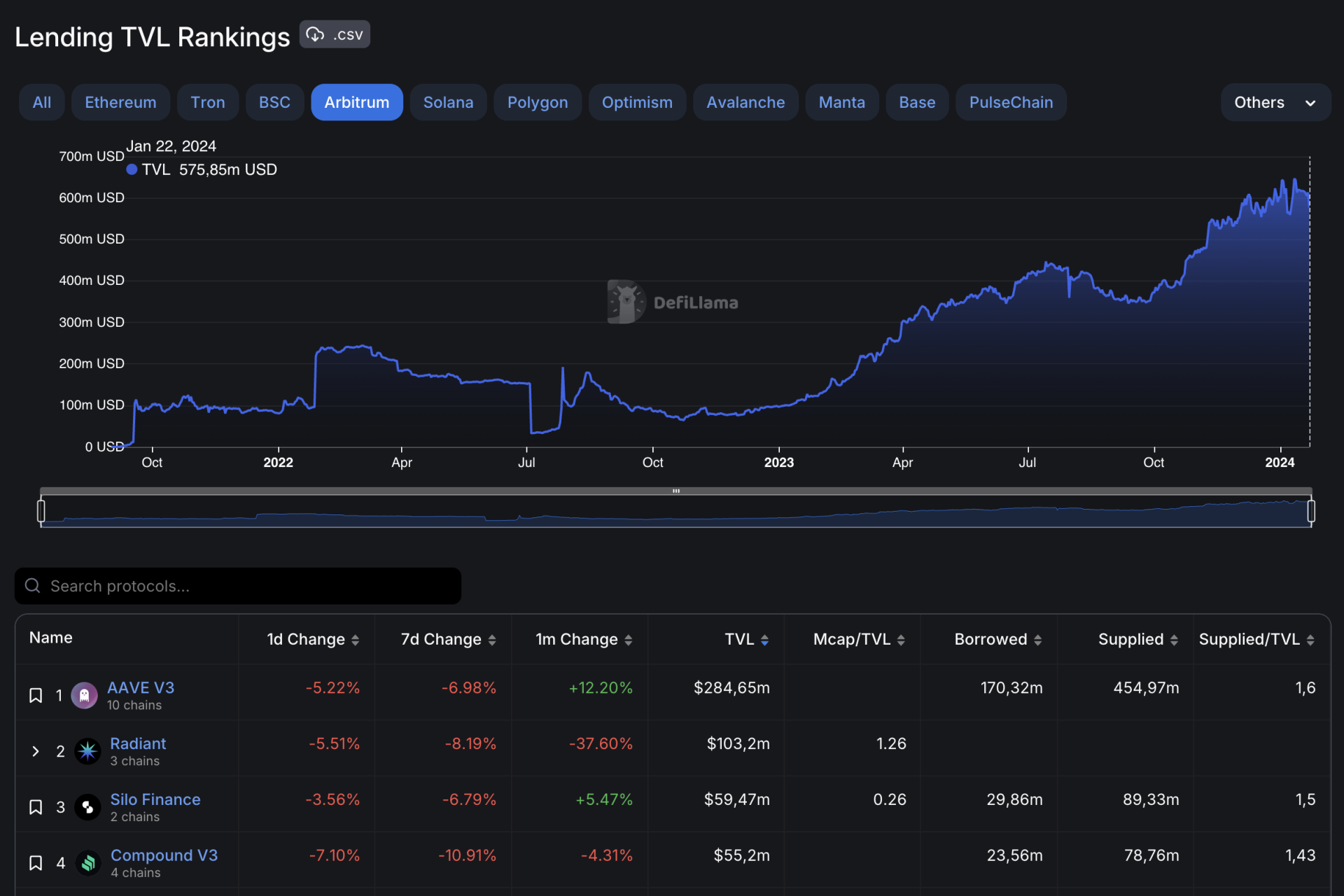Select the Solana chain tab

tap(448, 102)
